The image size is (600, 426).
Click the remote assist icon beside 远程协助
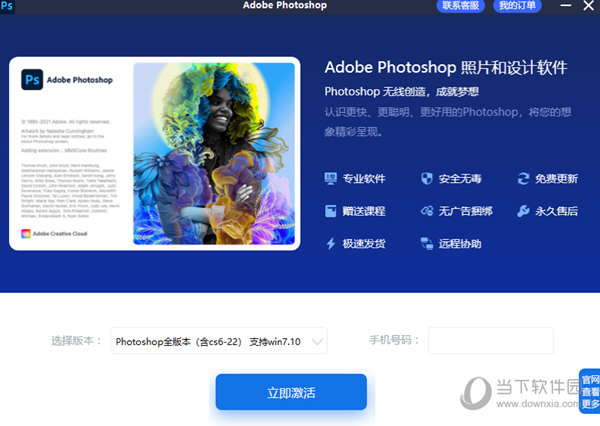click(x=427, y=243)
